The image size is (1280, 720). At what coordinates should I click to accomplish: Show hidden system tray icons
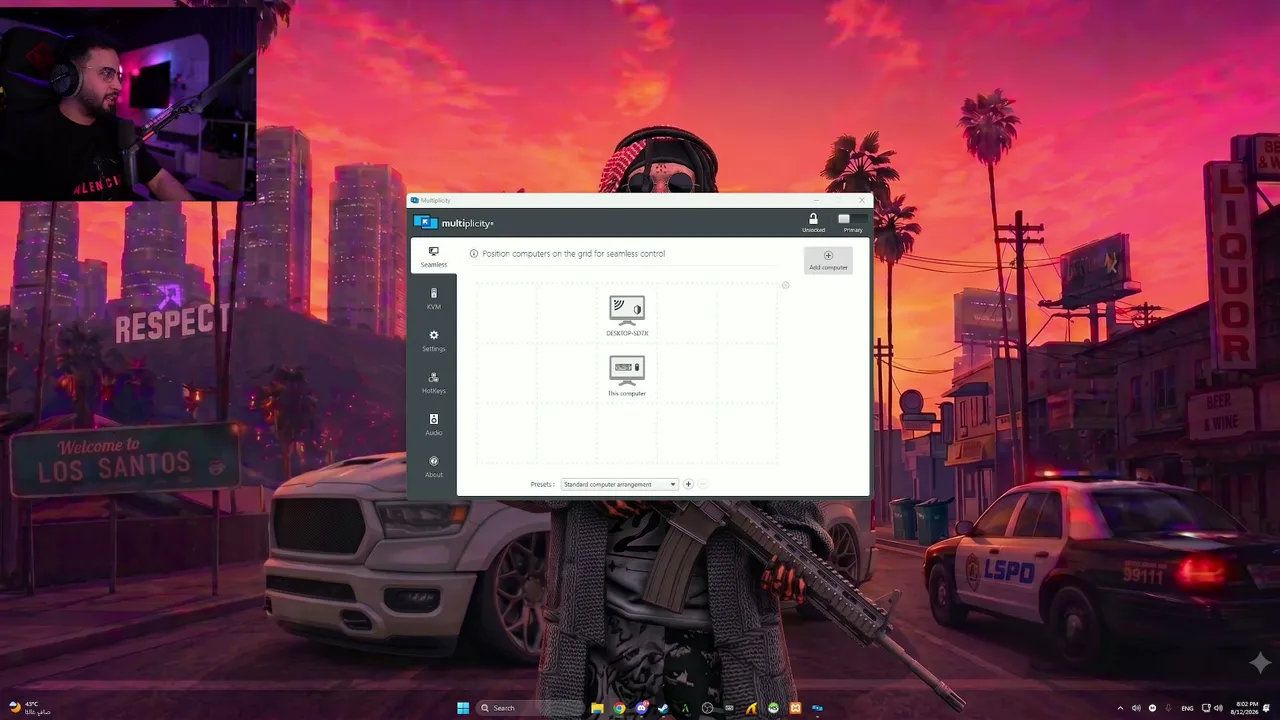[x=1120, y=708]
